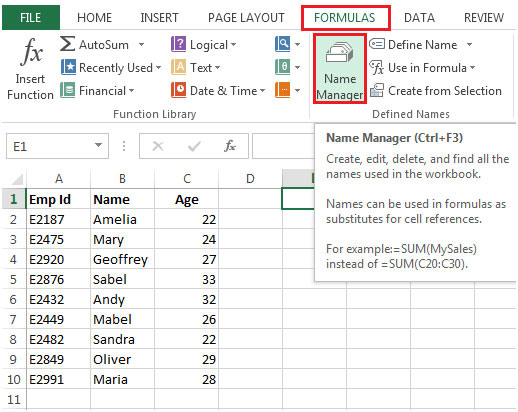The image size is (518, 412).
Task: Open Math & Trig theta icon
Action: click(x=282, y=67)
